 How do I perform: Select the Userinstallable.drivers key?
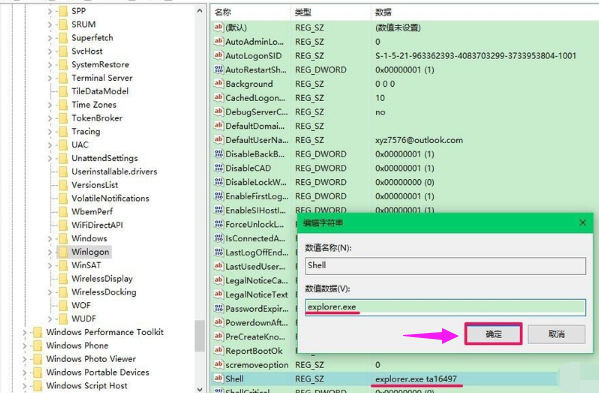tap(114, 171)
